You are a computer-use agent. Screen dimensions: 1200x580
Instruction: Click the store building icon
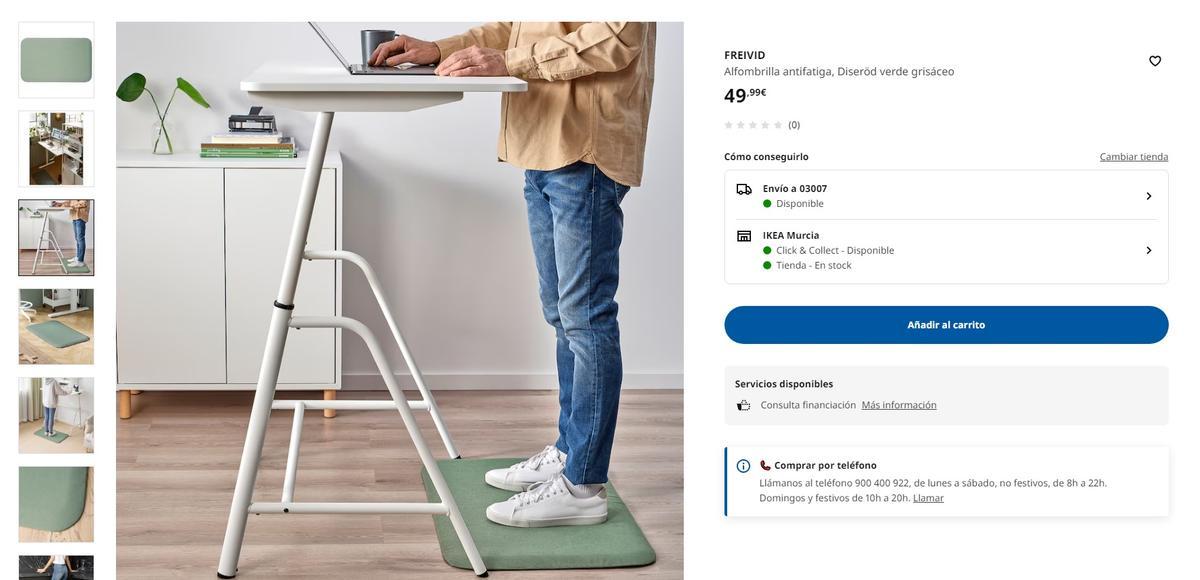point(744,236)
